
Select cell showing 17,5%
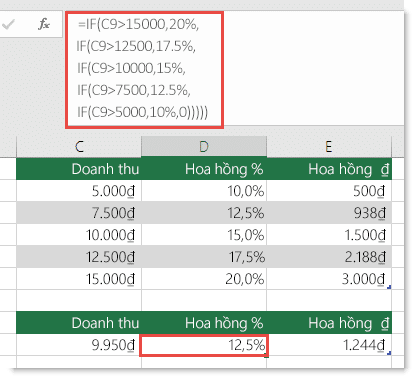(x=204, y=257)
